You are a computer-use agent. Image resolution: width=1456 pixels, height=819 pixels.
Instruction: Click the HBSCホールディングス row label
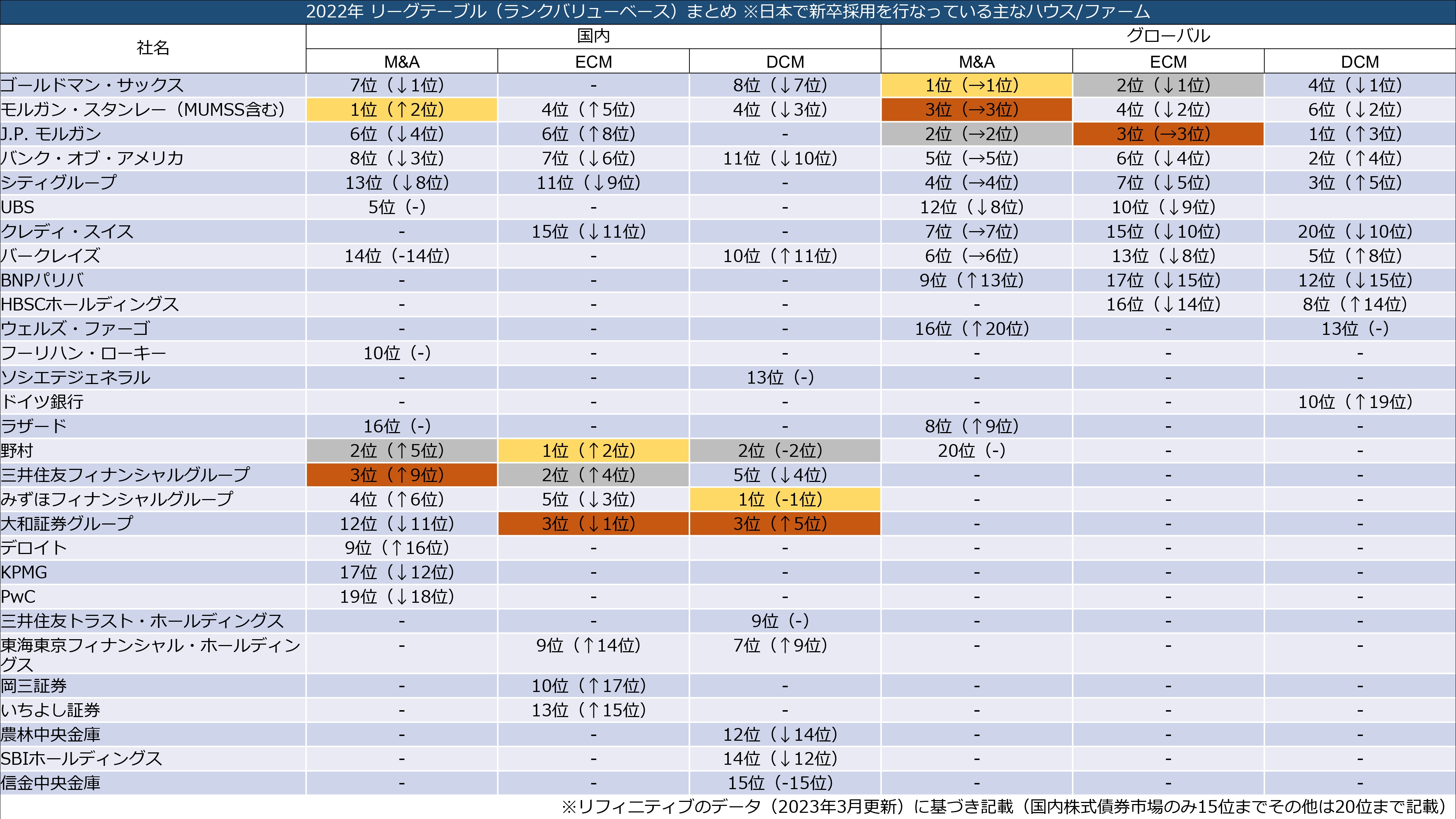[90, 305]
